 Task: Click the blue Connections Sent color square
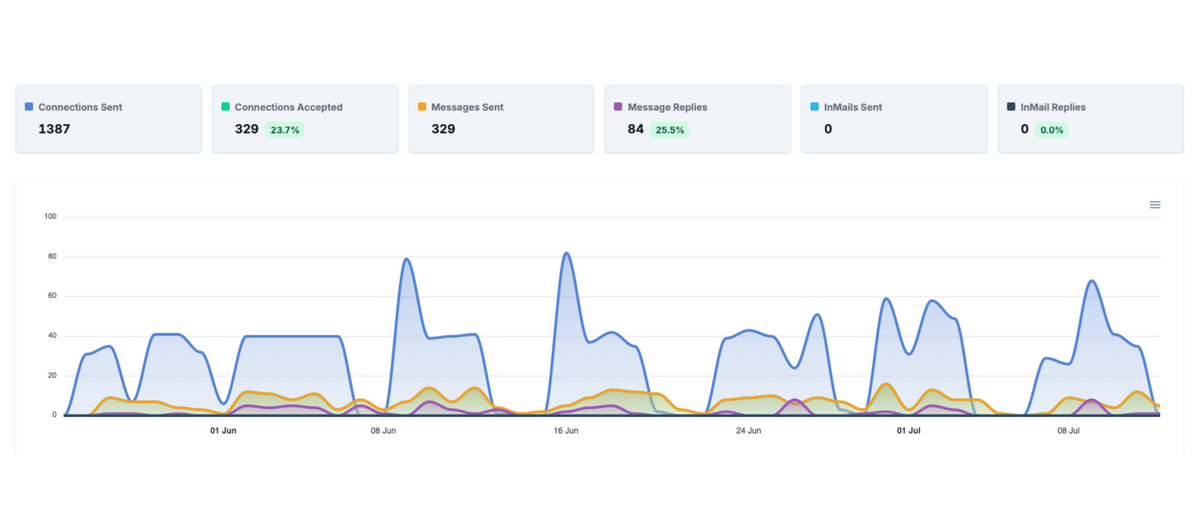pyautogui.click(x=29, y=107)
